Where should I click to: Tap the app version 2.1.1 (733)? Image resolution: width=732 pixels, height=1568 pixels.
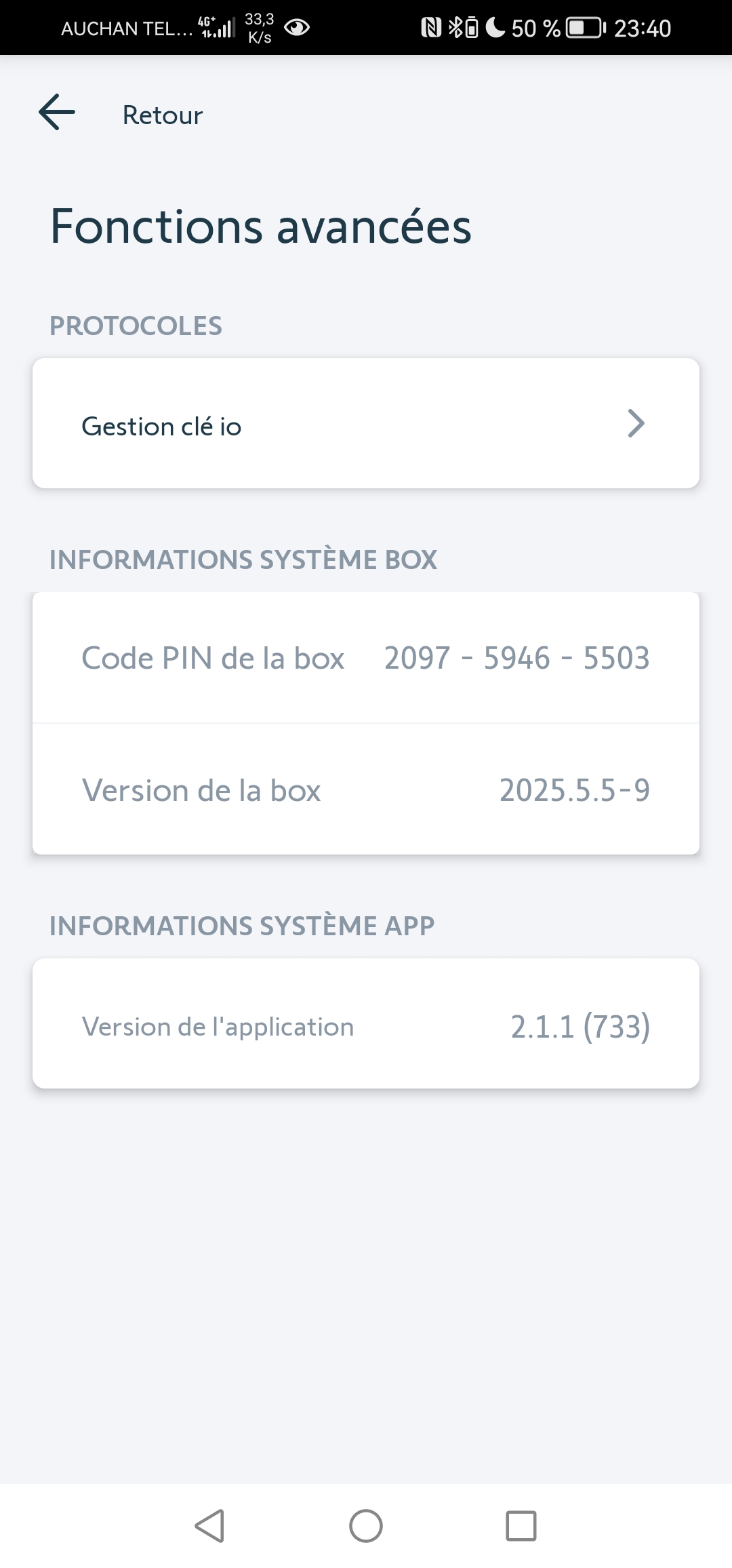tap(580, 1027)
